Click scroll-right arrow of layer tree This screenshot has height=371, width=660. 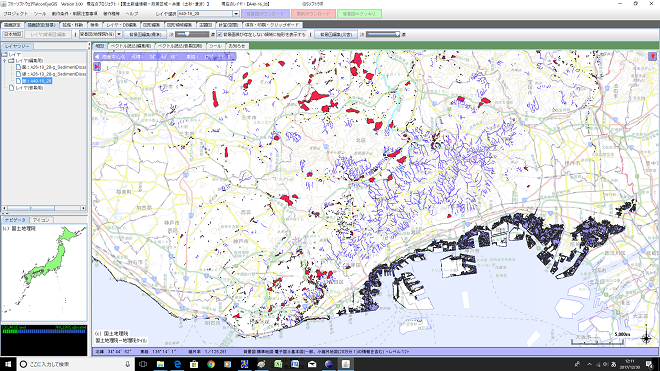[83, 208]
